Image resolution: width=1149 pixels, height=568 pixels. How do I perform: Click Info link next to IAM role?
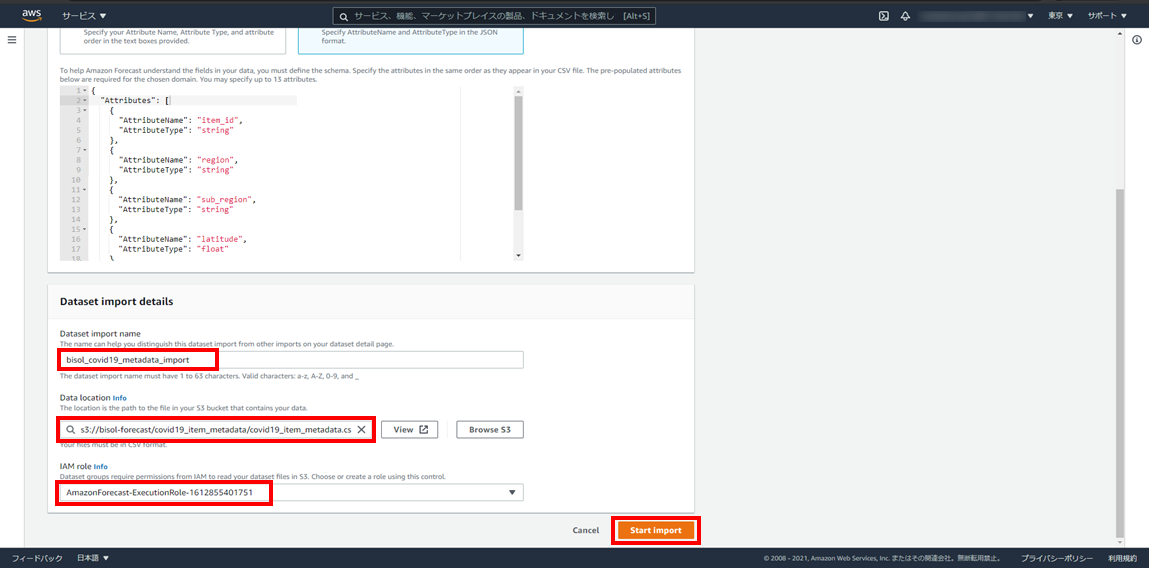click(101, 466)
